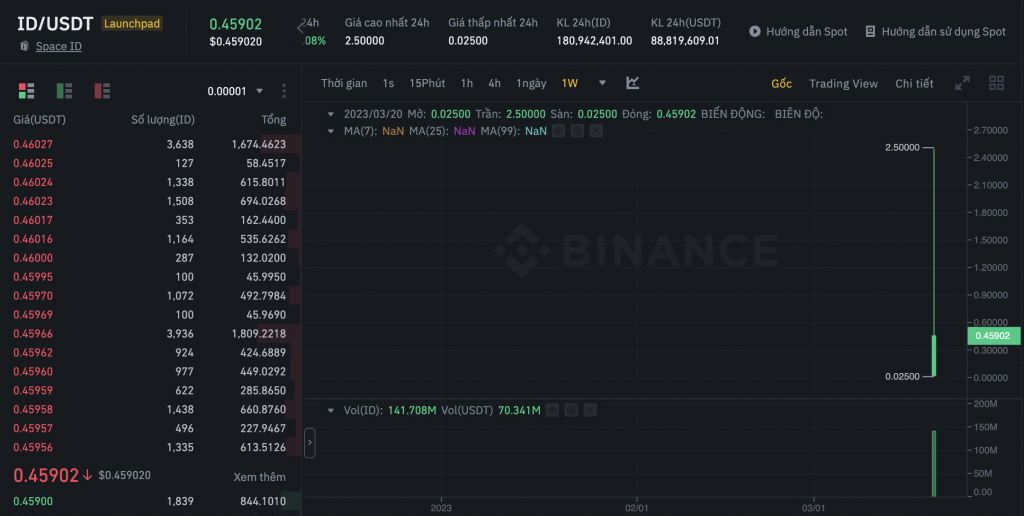This screenshot has height=516, width=1024.
Task: Select the 15Phút interval
Action: (427, 83)
